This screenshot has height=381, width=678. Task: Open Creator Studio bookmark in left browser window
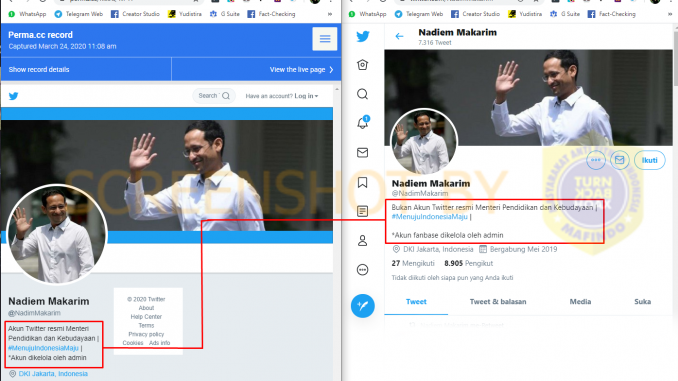pos(135,14)
